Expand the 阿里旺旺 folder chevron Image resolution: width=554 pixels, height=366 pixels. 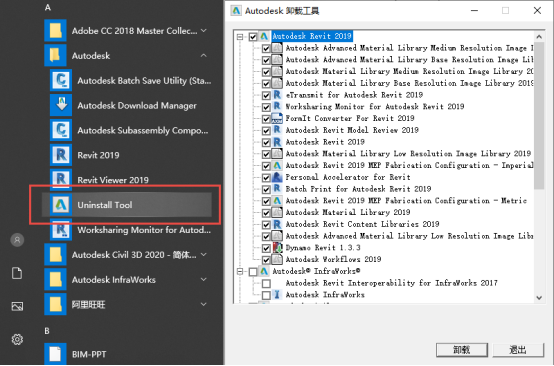pos(204,304)
